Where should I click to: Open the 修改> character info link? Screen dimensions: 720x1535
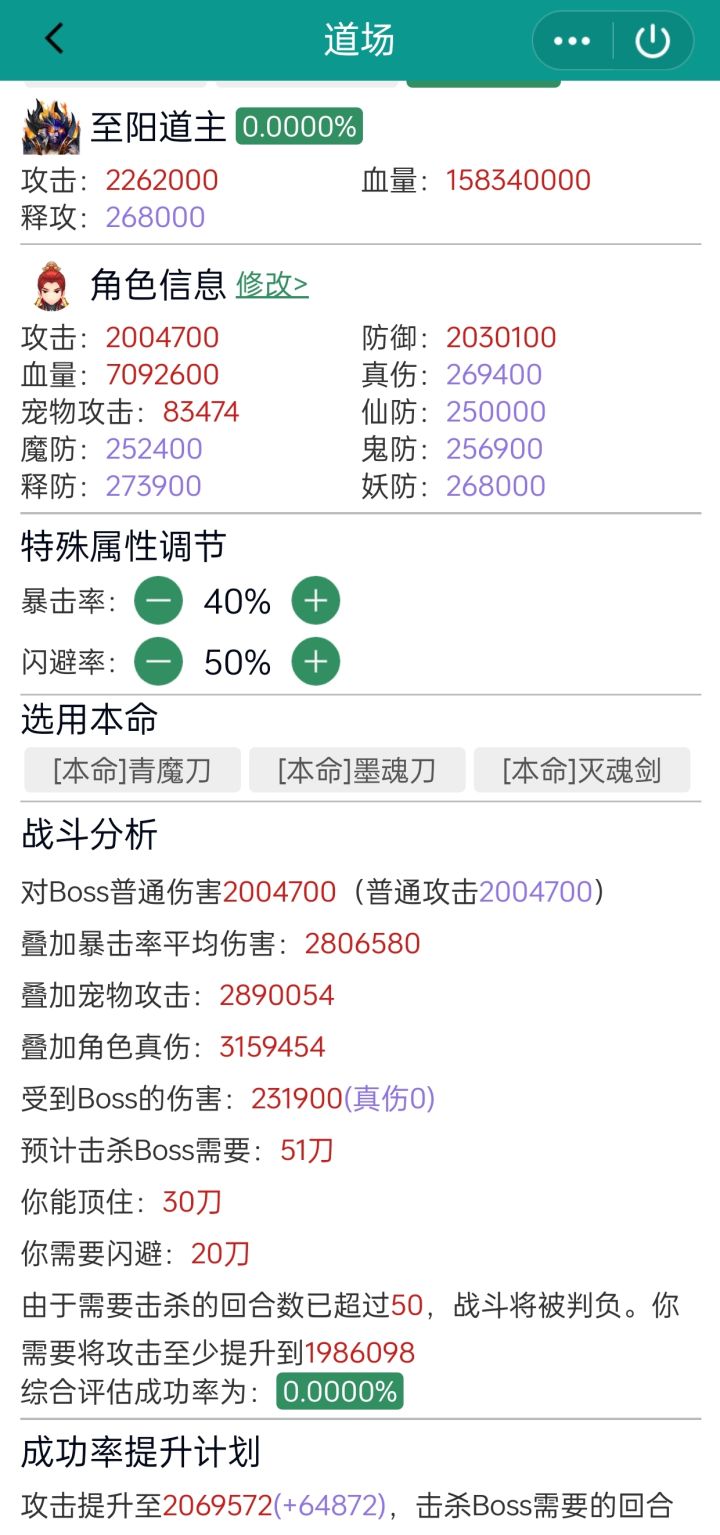coord(272,286)
